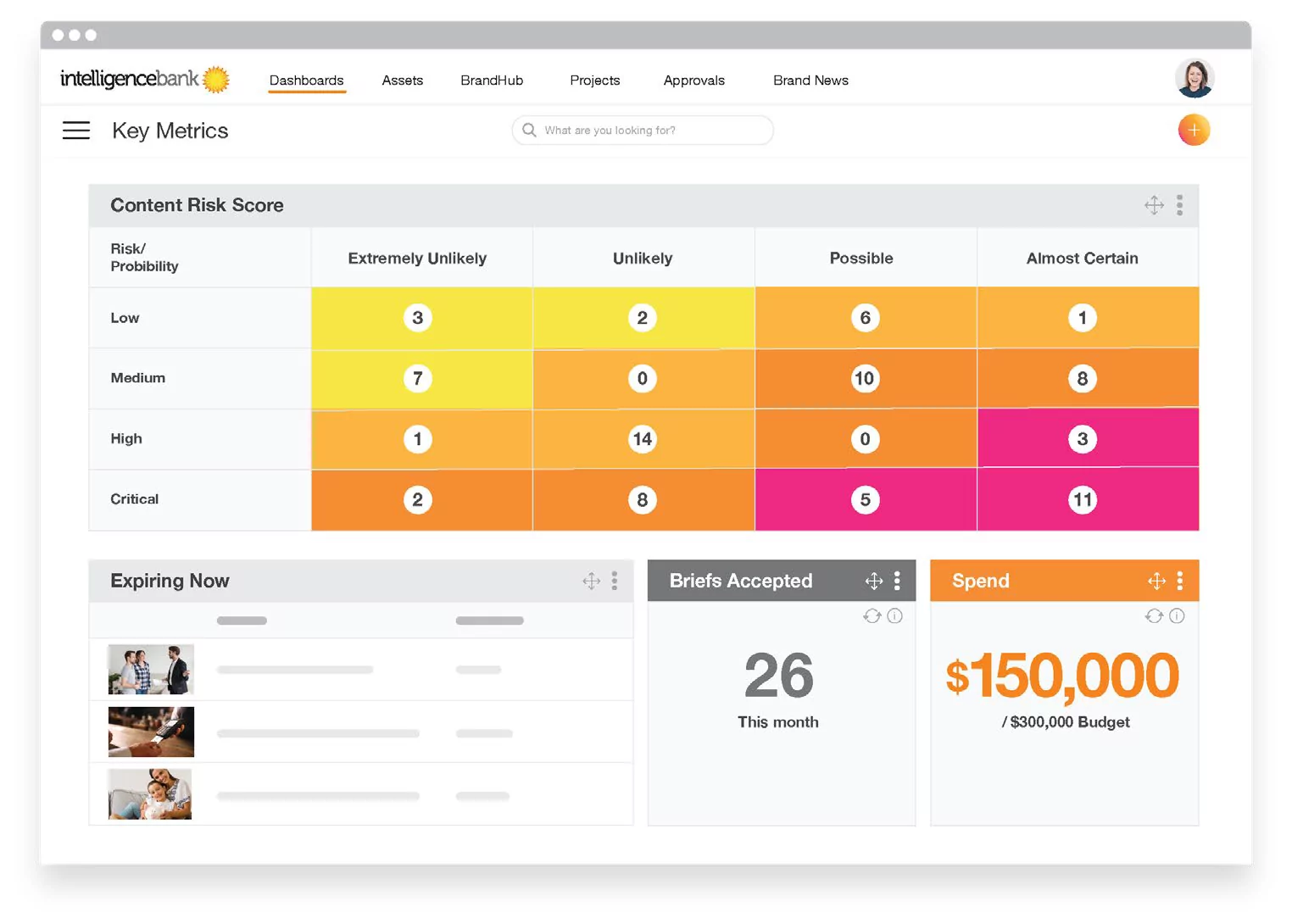Click the intelligencebank logo

click(144, 79)
